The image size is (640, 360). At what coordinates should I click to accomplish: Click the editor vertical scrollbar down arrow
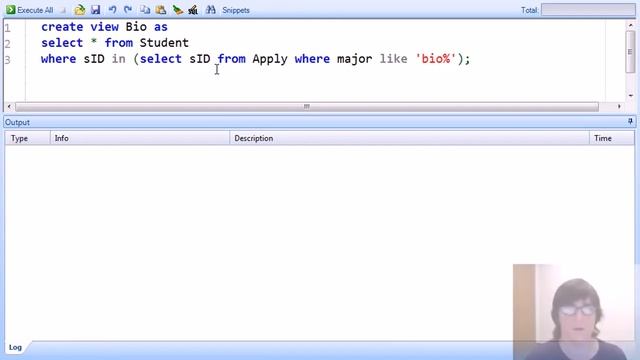[x=631, y=96]
